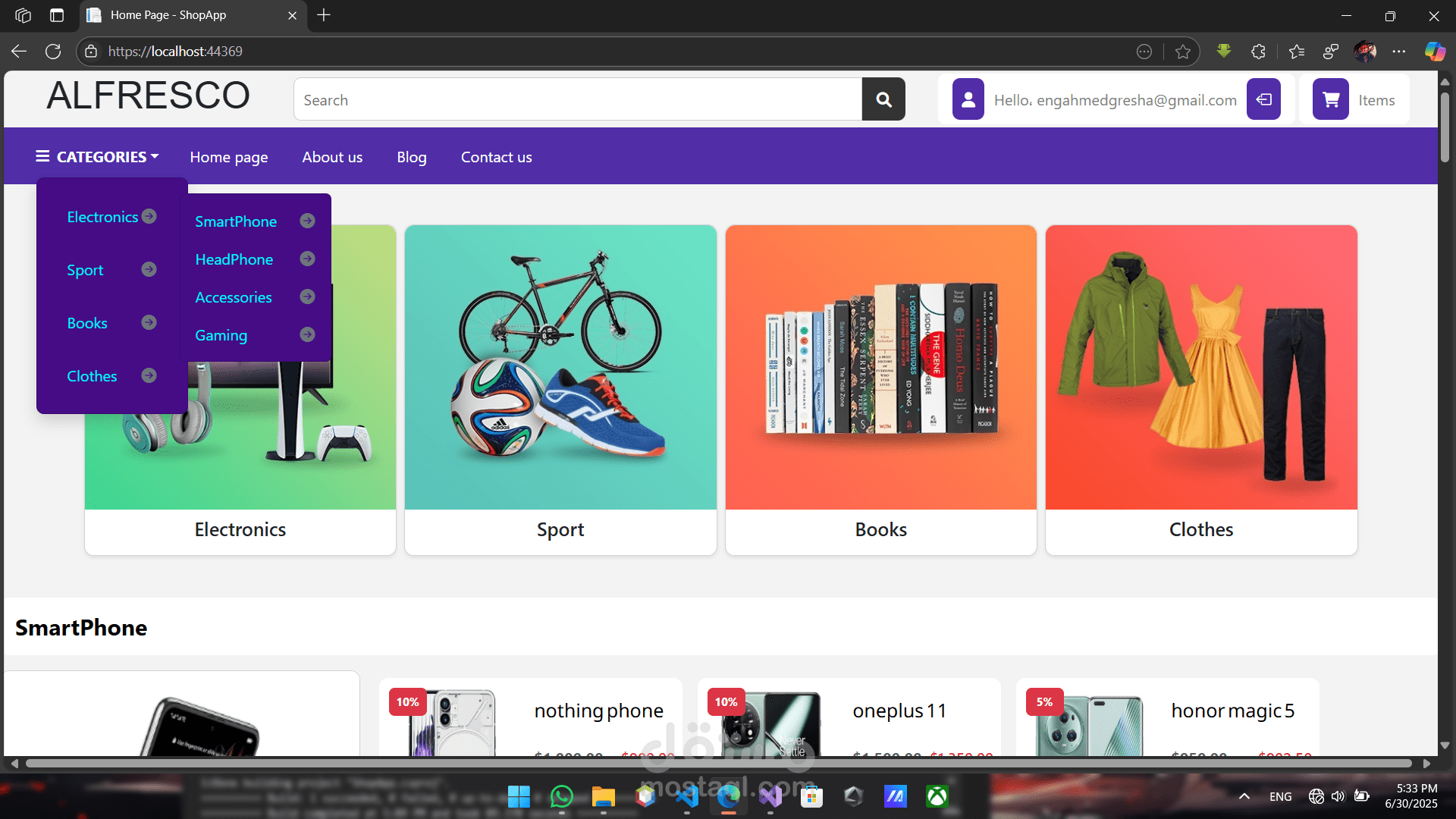Open the user profile icon
1456x819 pixels.
point(968,99)
